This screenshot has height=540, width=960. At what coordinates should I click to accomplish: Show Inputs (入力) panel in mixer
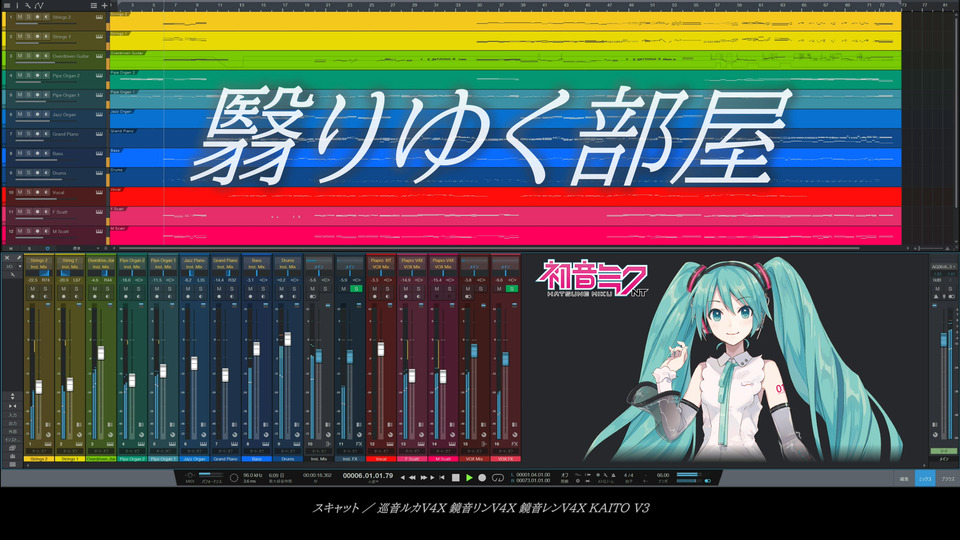tap(12, 416)
